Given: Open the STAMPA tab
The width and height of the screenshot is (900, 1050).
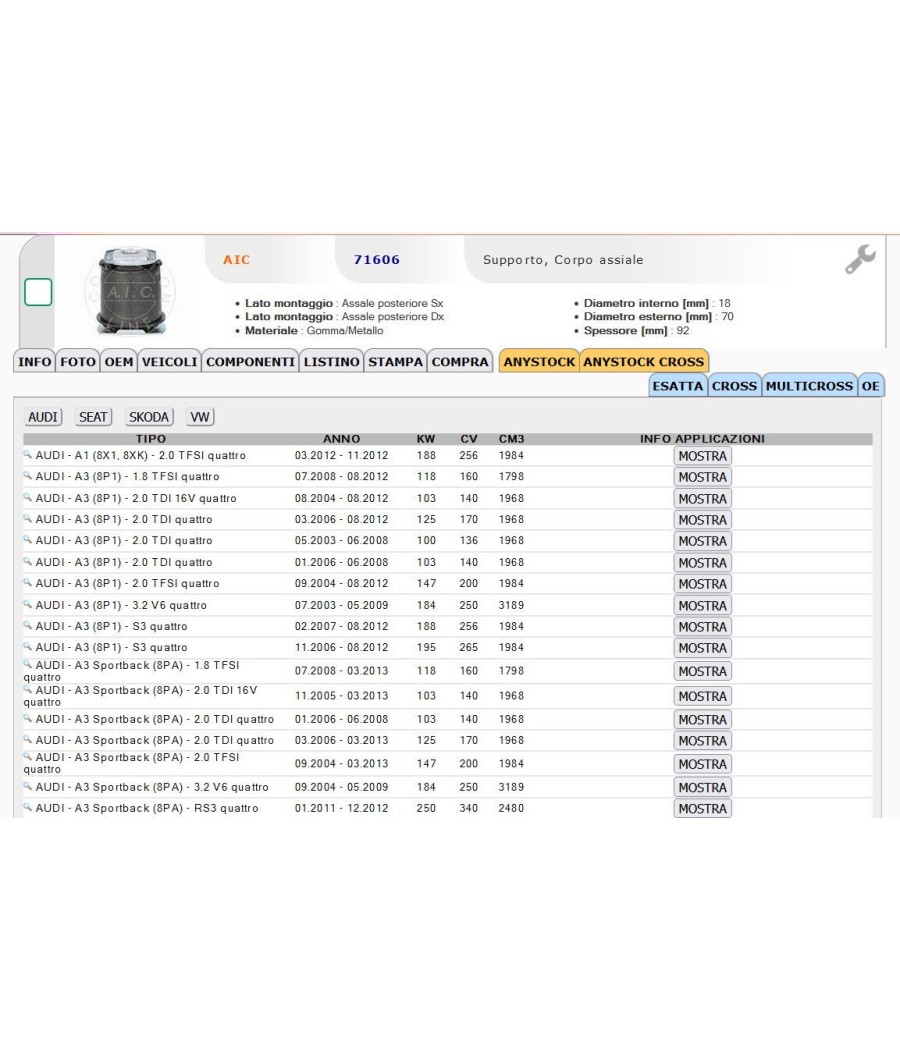Looking at the screenshot, I should click(x=395, y=362).
